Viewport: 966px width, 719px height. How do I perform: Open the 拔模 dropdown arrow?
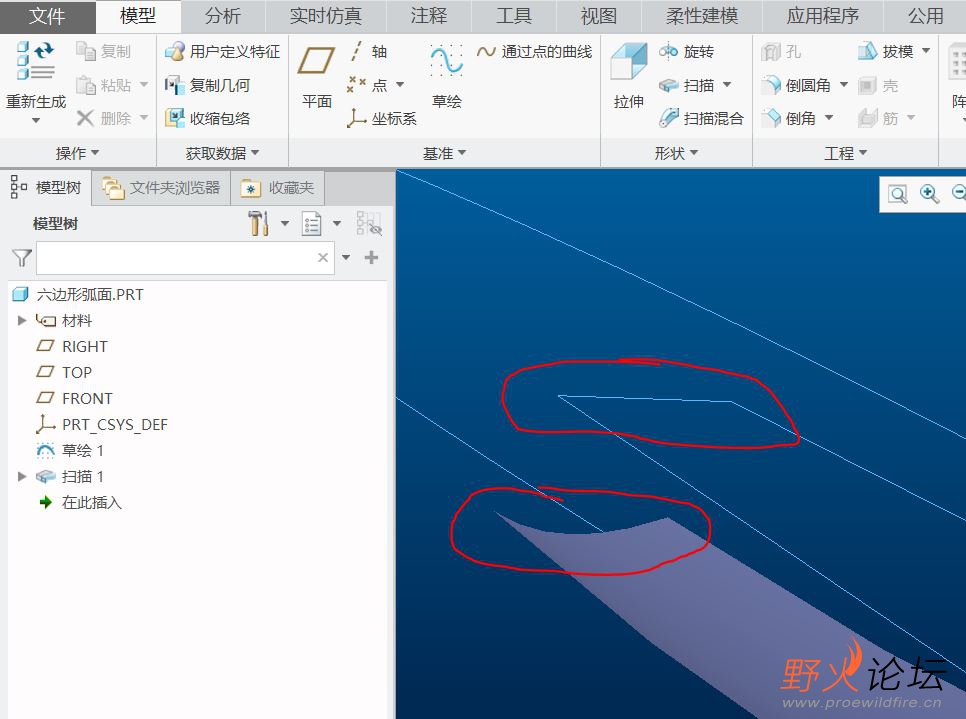(x=926, y=51)
